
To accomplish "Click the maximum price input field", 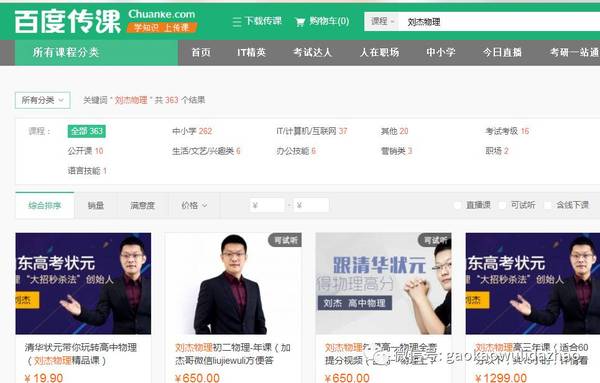I will (311, 205).
